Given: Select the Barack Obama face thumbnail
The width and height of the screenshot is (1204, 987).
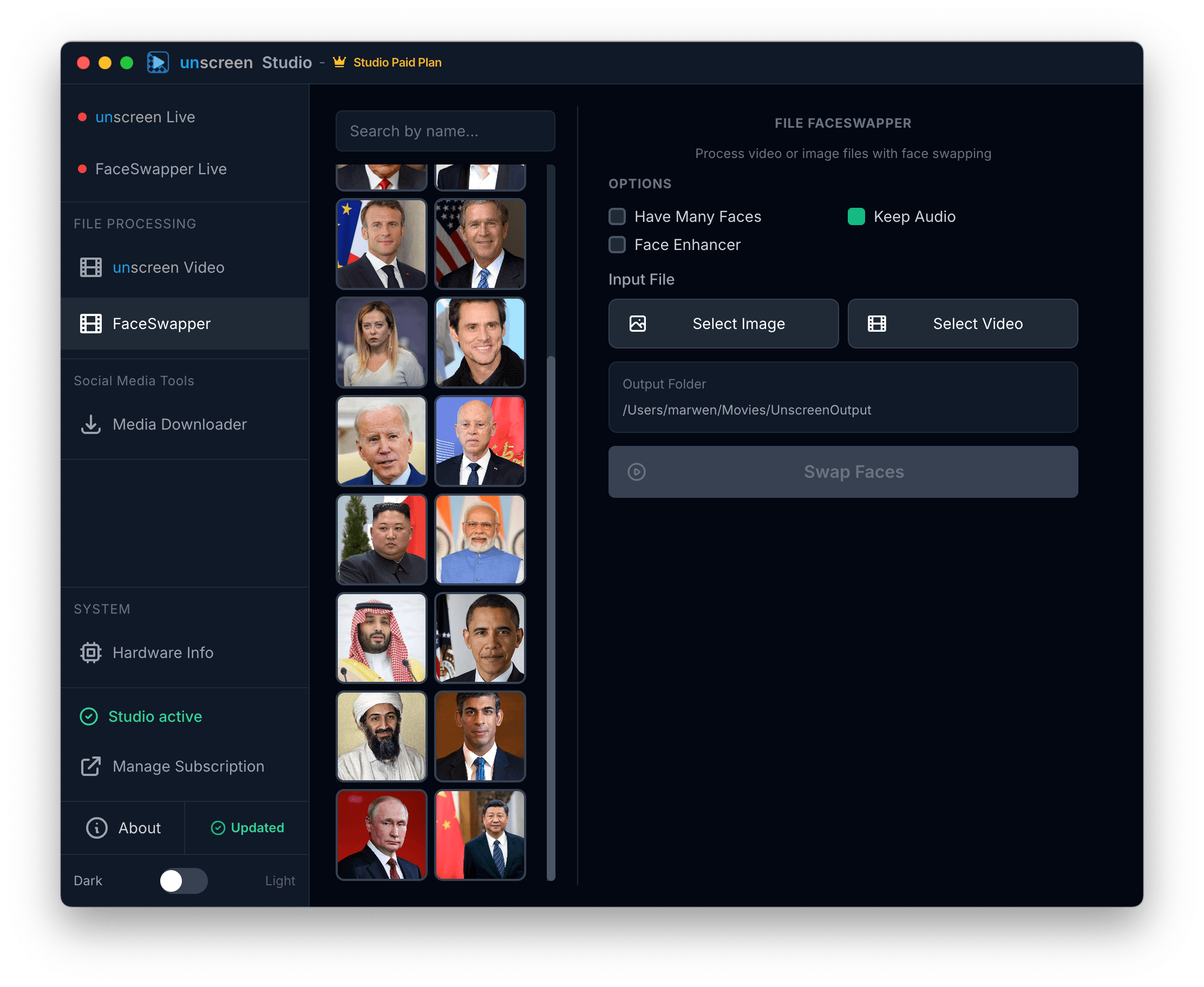Looking at the screenshot, I should pyautogui.click(x=480, y=637).
